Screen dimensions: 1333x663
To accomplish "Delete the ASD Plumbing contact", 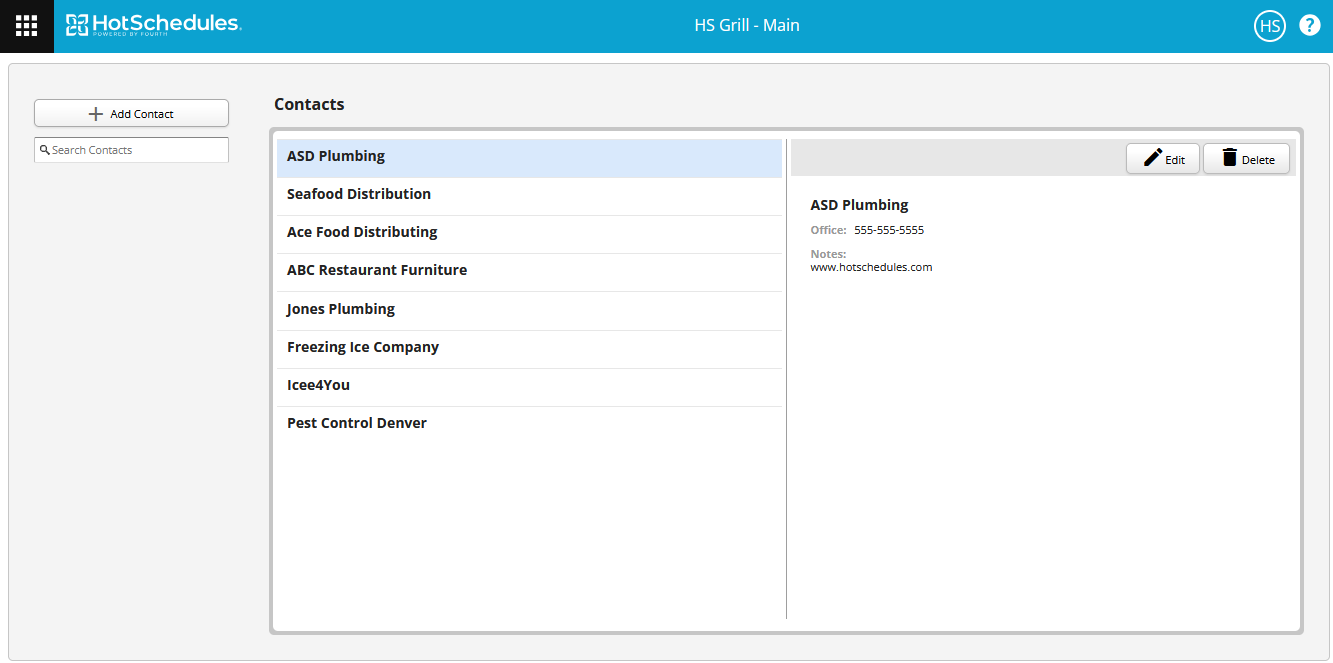I will [1247, 159].
